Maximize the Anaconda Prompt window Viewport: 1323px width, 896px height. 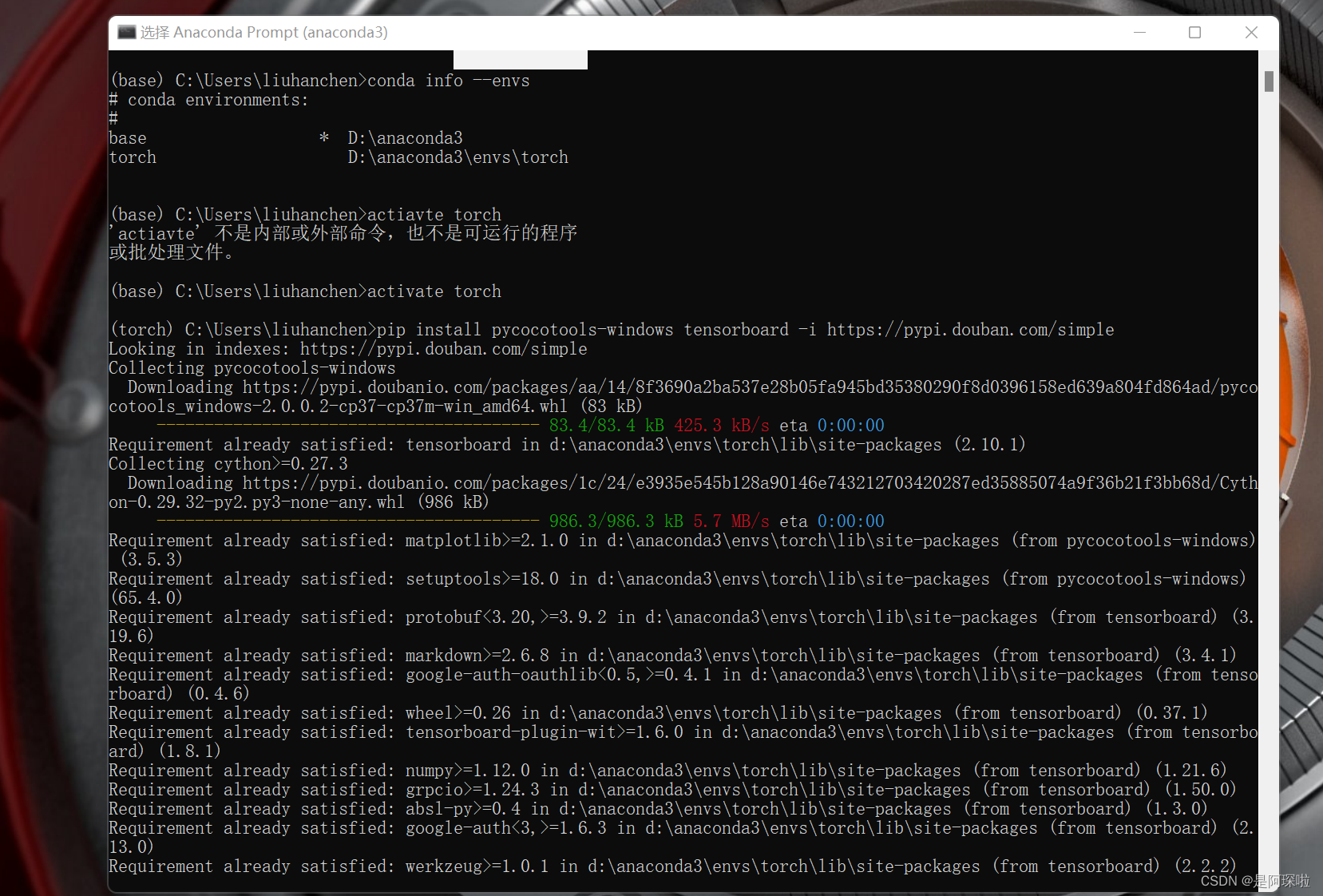point(1195,32)
